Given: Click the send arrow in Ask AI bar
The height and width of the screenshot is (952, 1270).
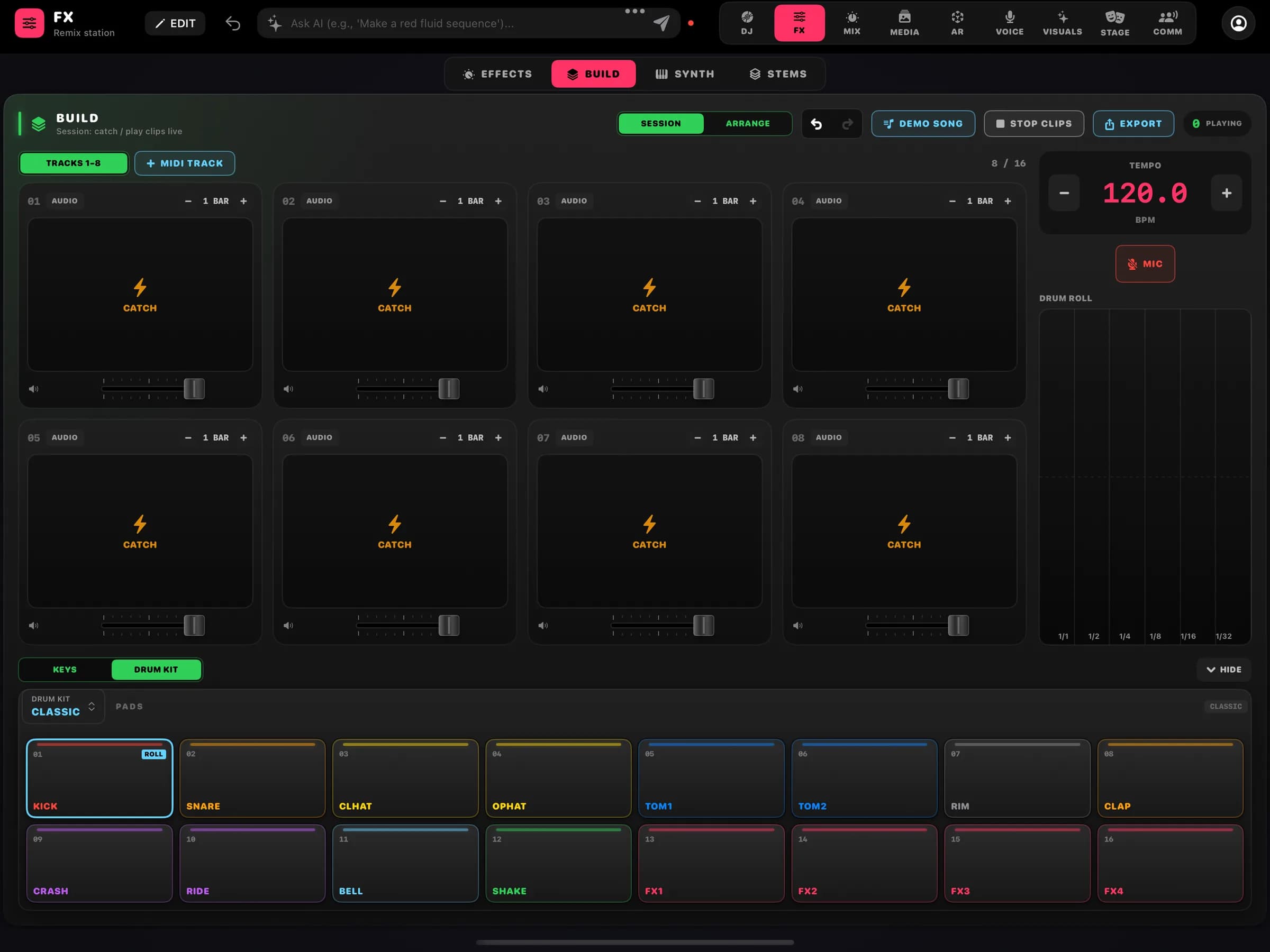Looking at the screenshot, I should coord(661,23).
